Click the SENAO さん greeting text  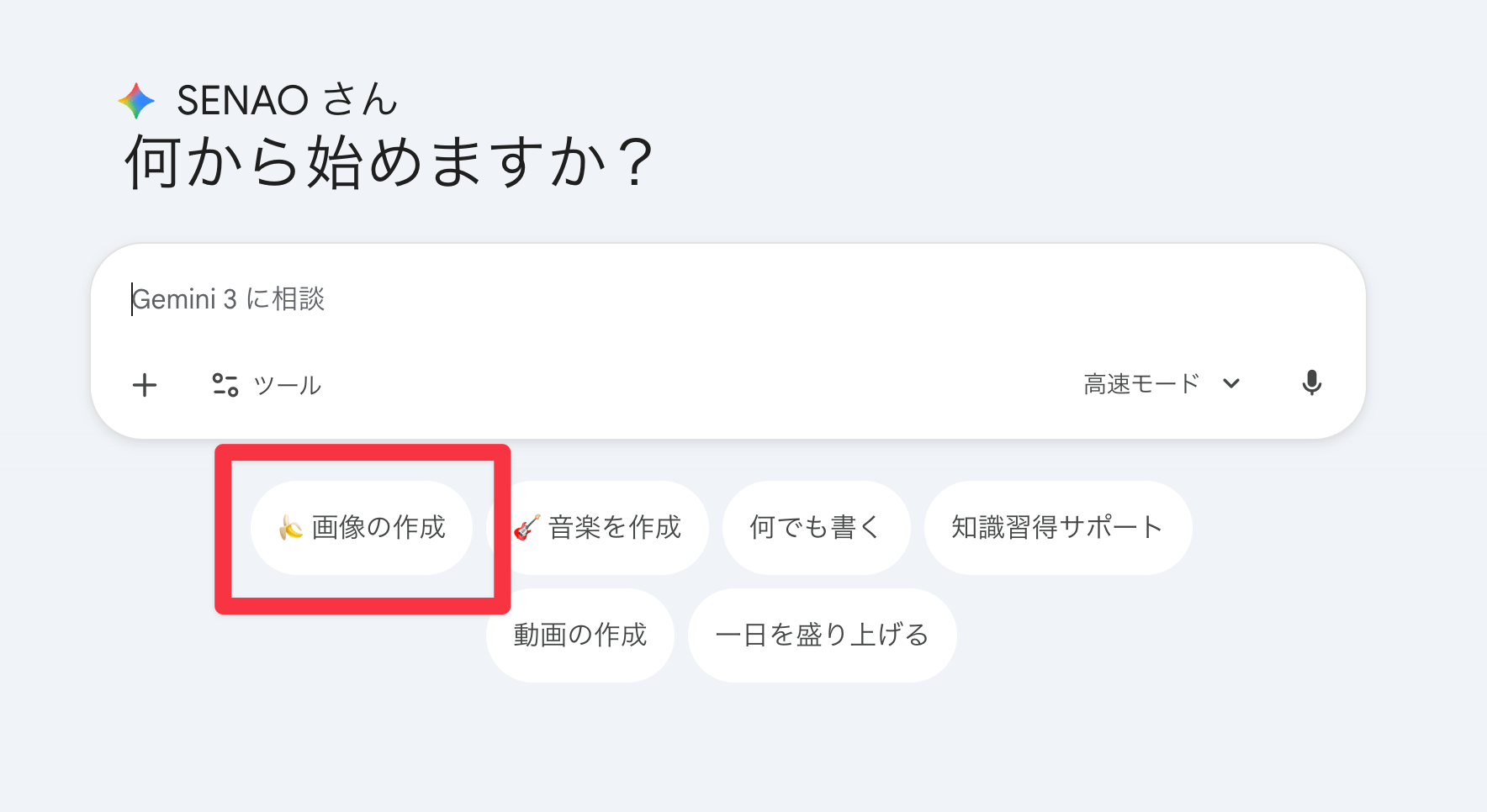(x=287, y=100)
